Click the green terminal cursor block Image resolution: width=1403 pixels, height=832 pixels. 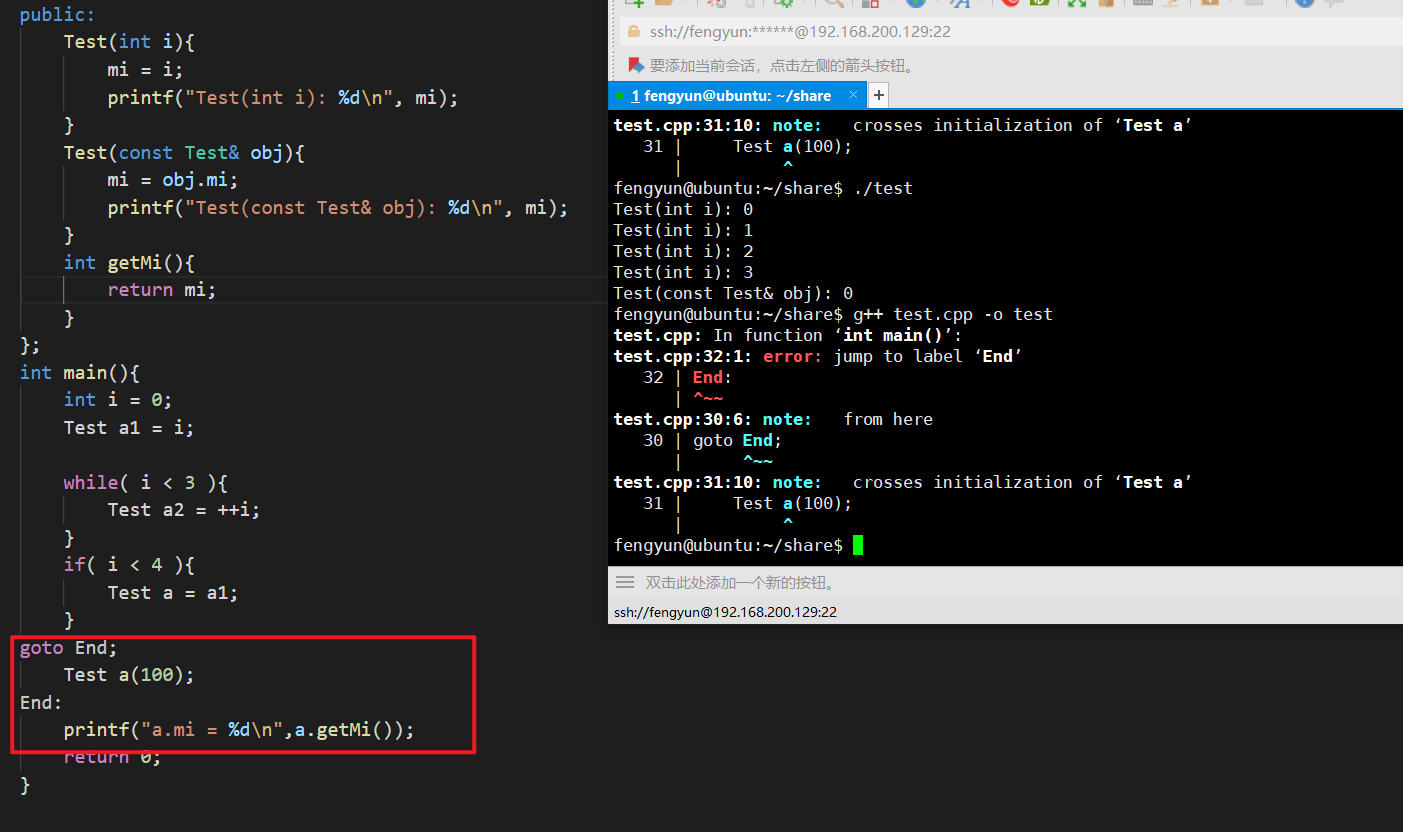coord(857,545)
